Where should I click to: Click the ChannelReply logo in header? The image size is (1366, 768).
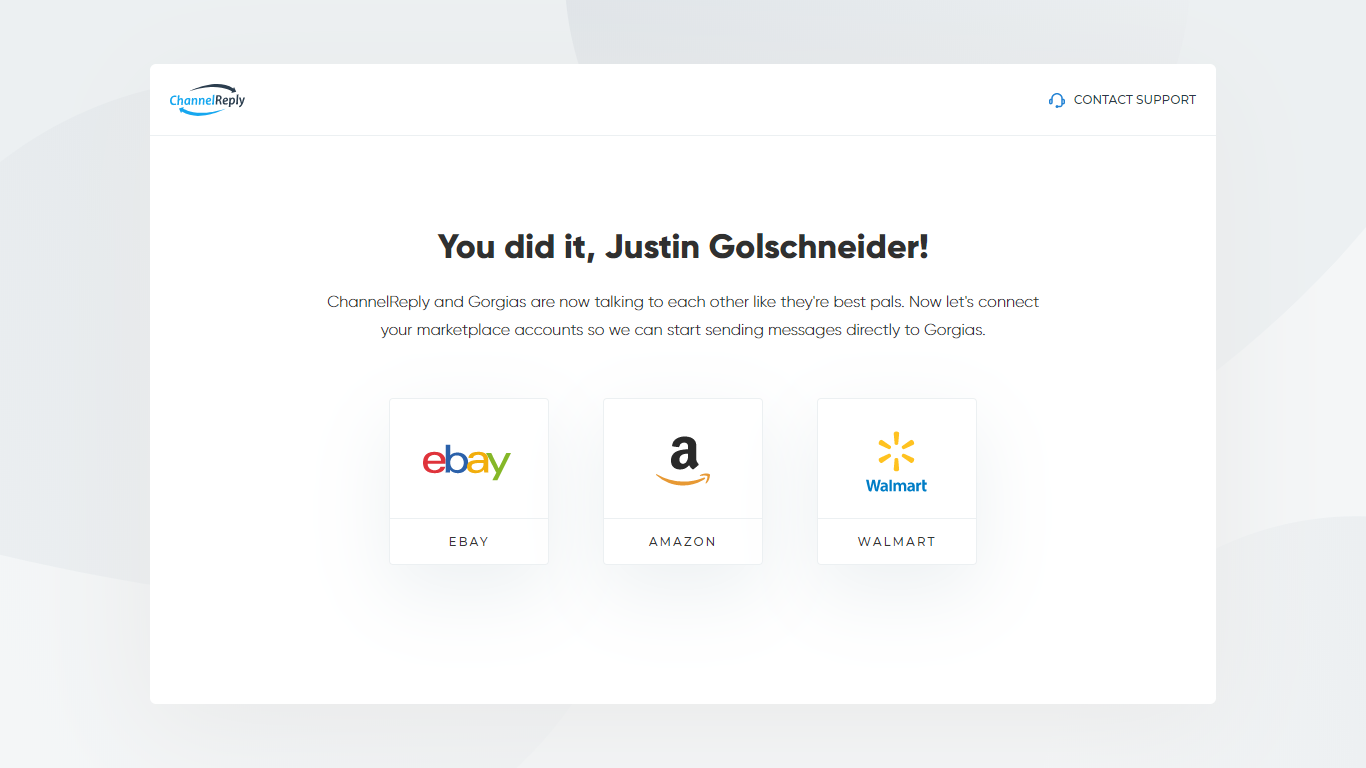point(207,100)
